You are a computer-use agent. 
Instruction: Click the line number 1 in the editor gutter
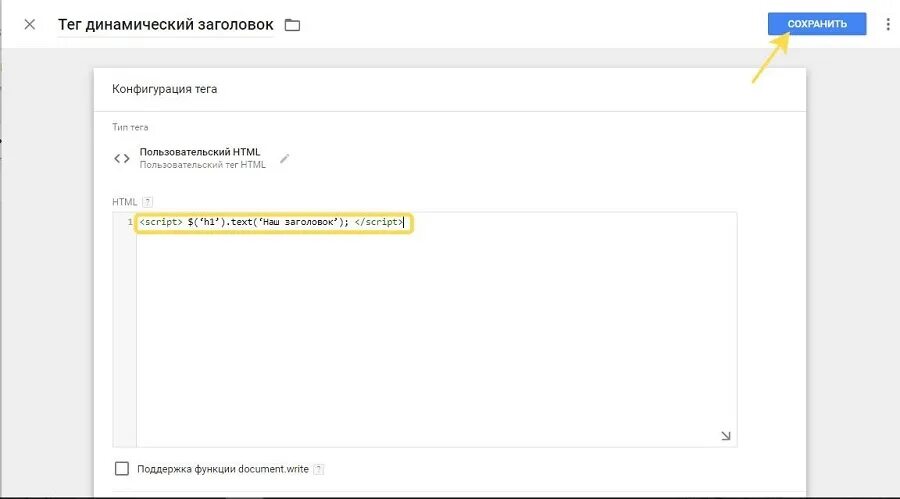pyautogui.click(x=130, y=222)
